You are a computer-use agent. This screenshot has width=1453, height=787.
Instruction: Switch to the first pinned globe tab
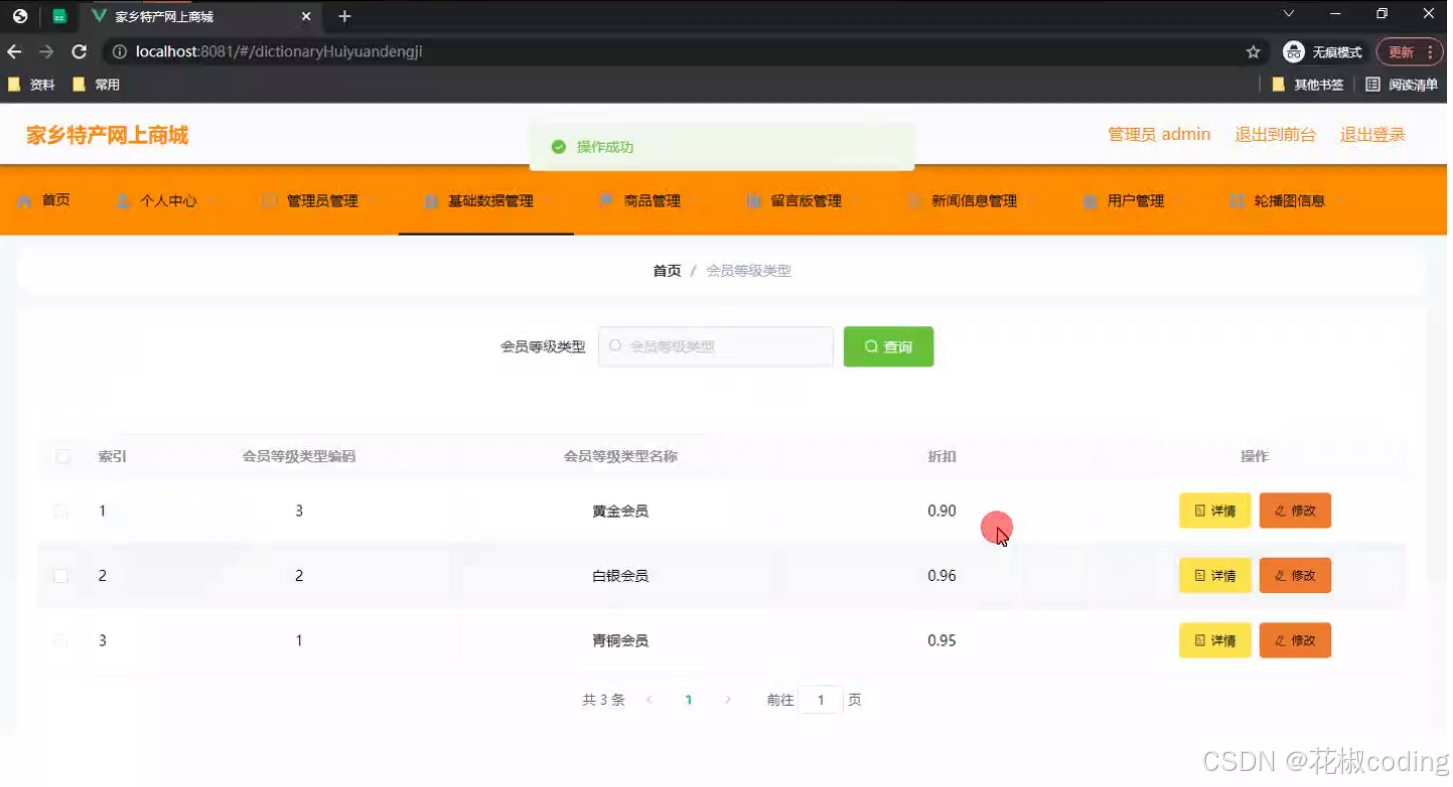click(x=20, y=16)
